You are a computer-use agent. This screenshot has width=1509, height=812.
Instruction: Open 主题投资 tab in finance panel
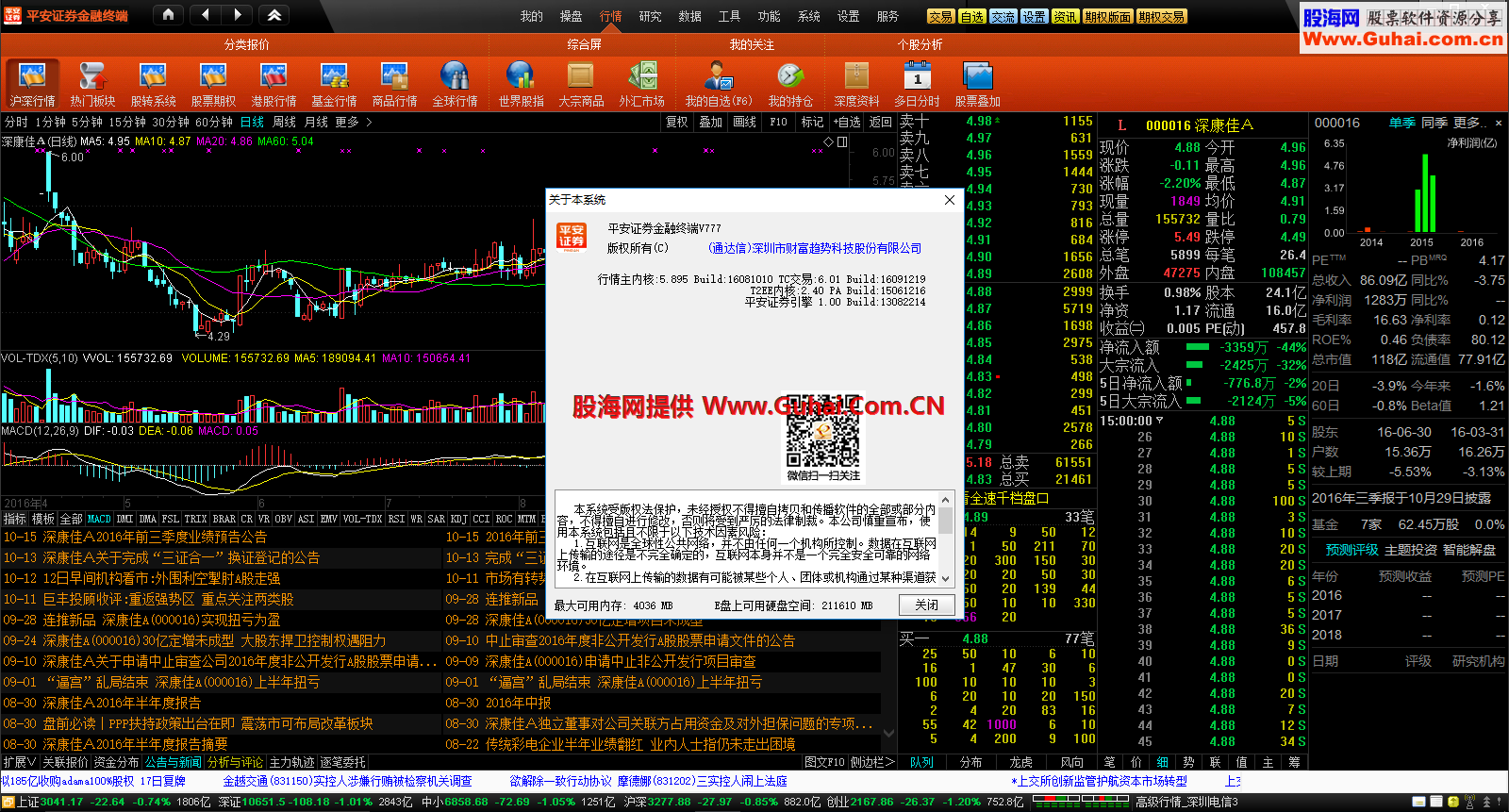(1411, 550)
